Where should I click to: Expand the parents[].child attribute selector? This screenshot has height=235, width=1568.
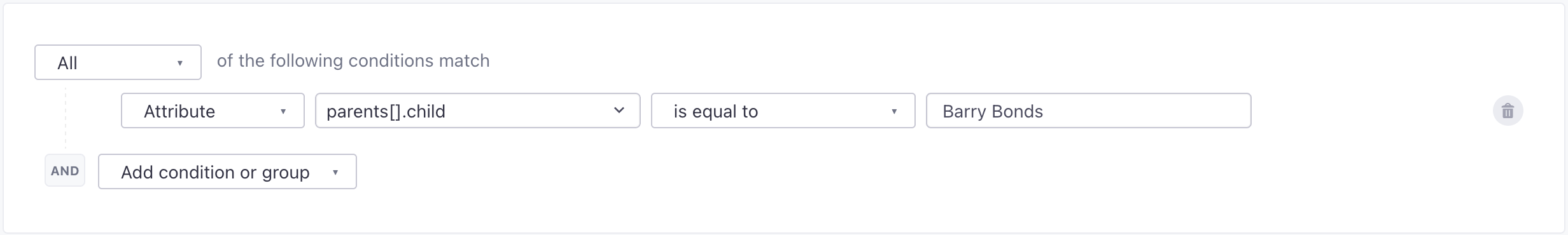478,111
